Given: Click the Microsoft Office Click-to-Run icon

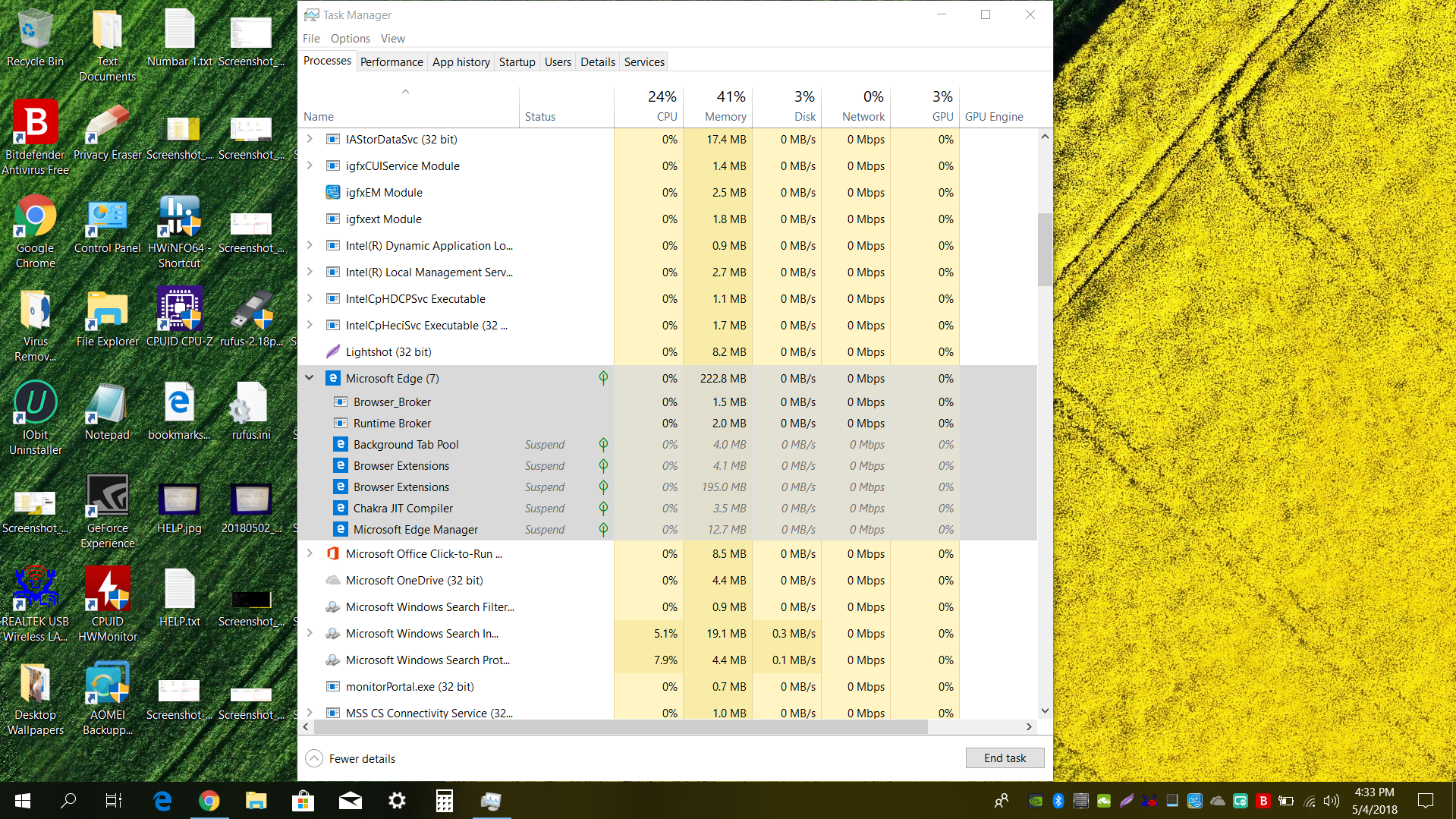Looking at the screenshot, I should point(332,553).
